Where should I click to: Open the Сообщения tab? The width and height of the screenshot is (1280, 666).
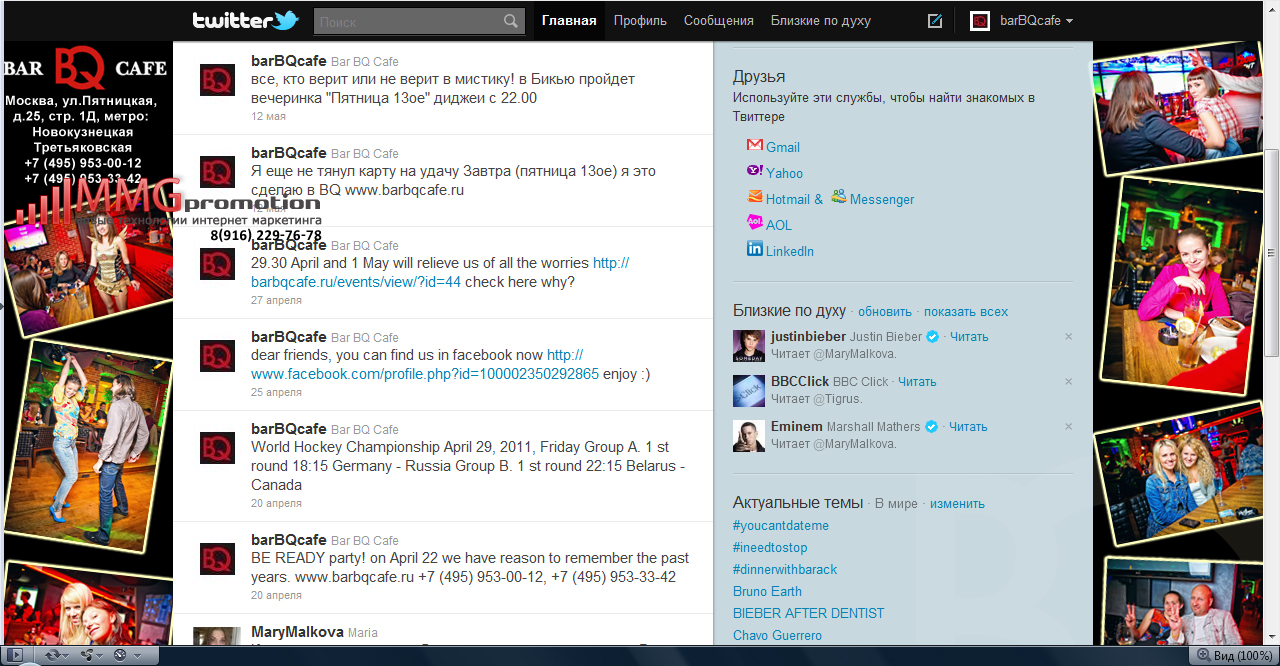(719, 21)
